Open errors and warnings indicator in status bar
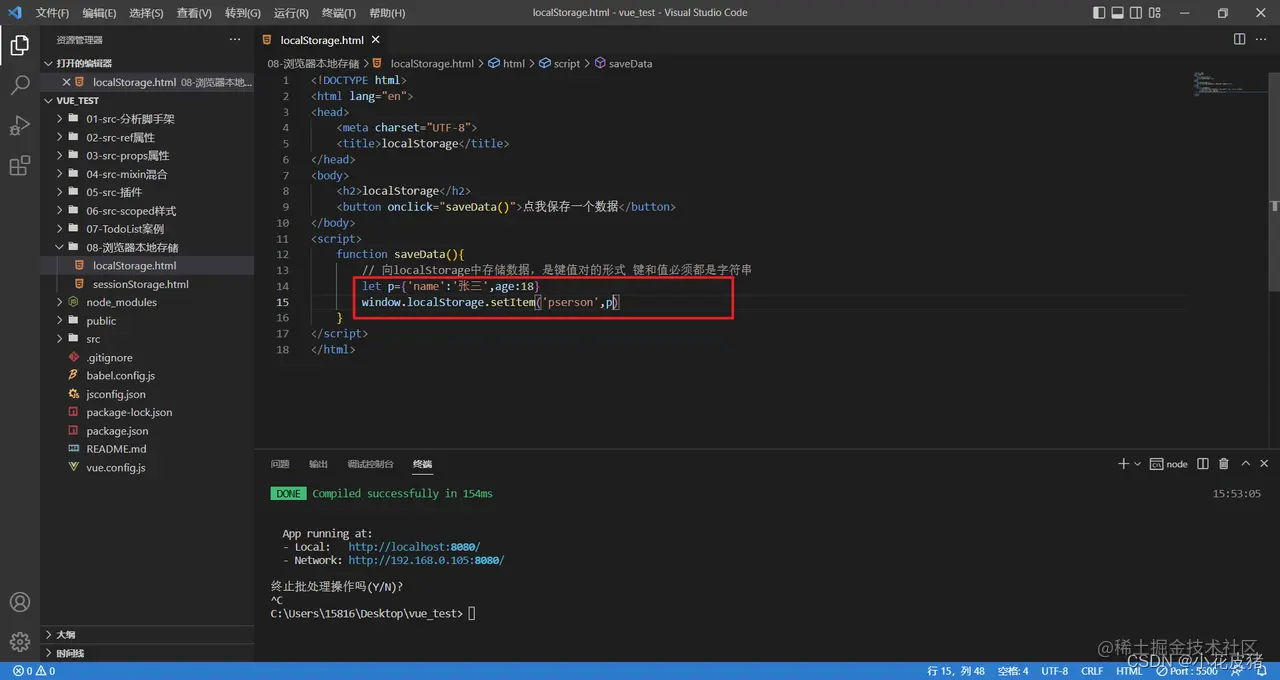The image size is (1280, 680). click(x=34, y=671)
